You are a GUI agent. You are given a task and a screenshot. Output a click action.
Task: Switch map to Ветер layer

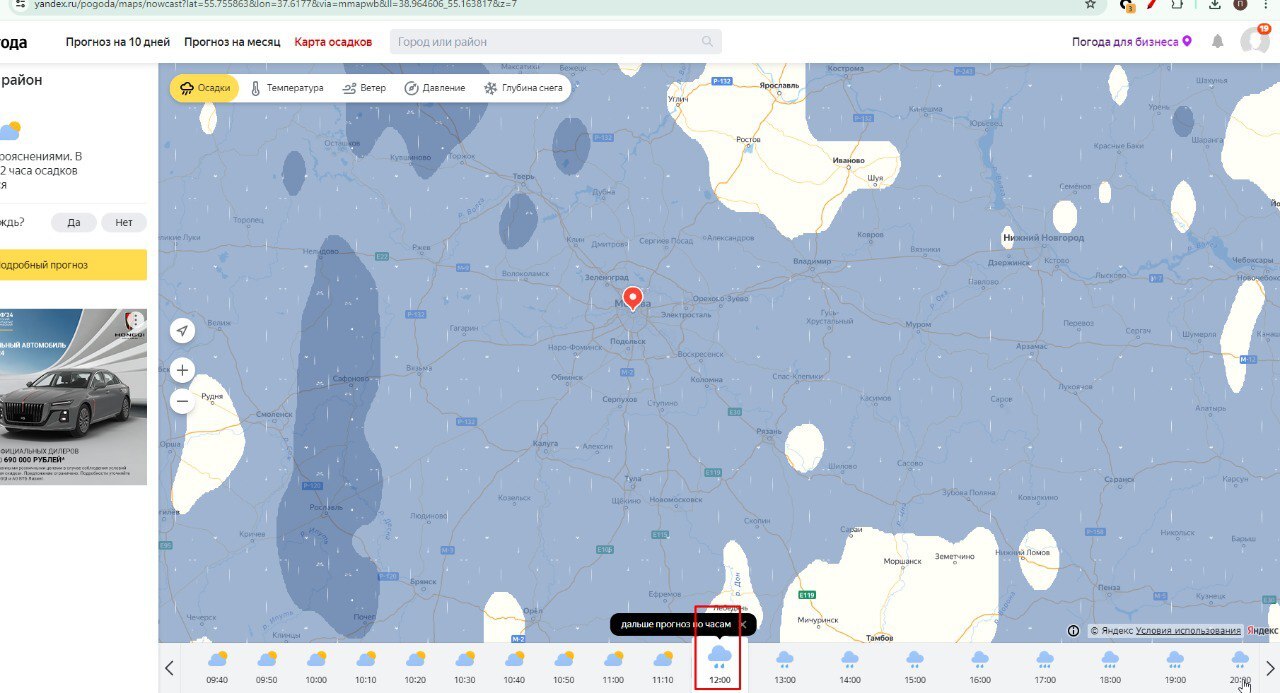pyautogui.click(x=364, y=88)
